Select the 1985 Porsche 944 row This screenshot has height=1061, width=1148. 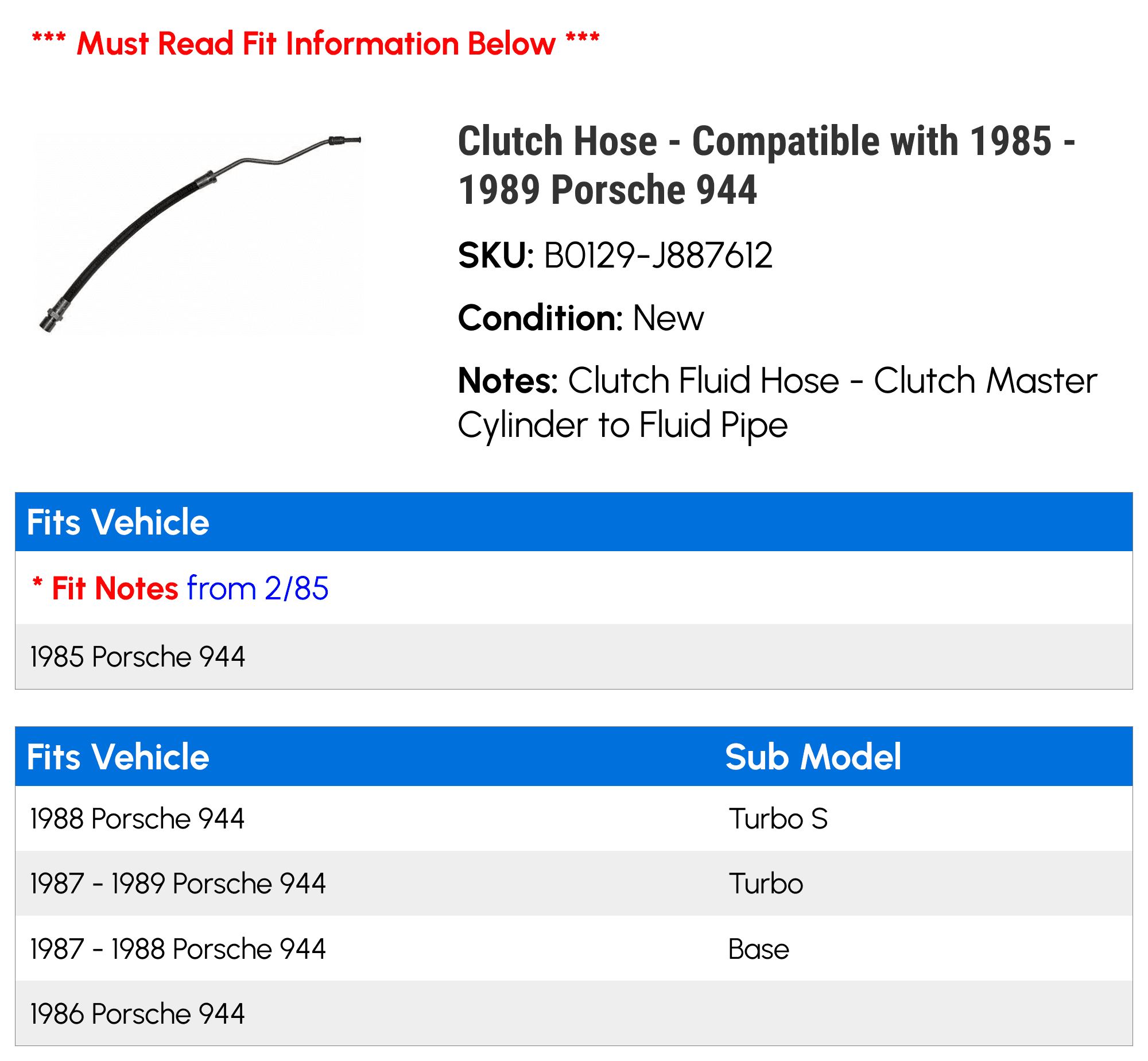tap(574, 656)
